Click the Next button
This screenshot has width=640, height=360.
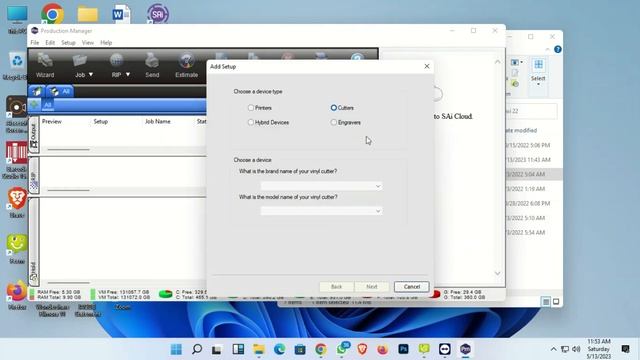(371, 287)
